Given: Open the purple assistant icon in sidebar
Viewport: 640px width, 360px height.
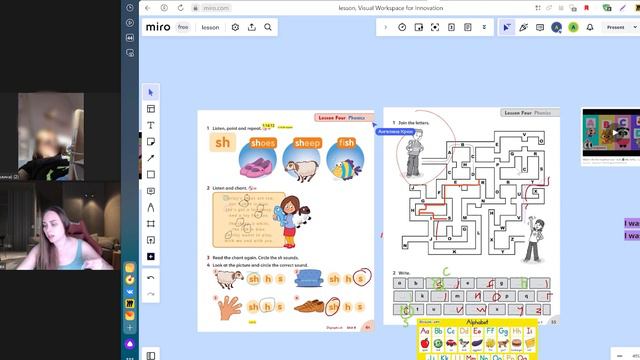Looking at the screenshot, I should click(x=130, y=344).
